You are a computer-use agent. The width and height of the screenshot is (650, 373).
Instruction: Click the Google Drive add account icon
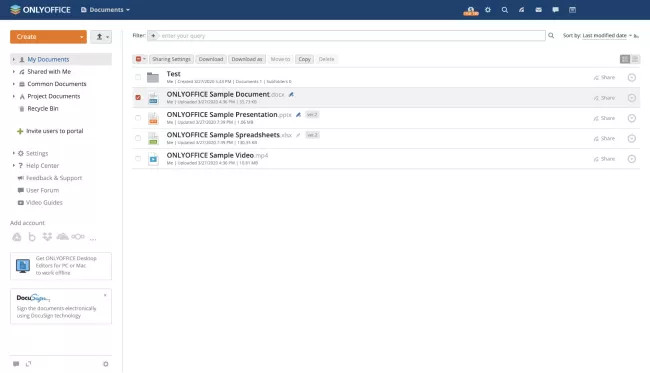17,237
